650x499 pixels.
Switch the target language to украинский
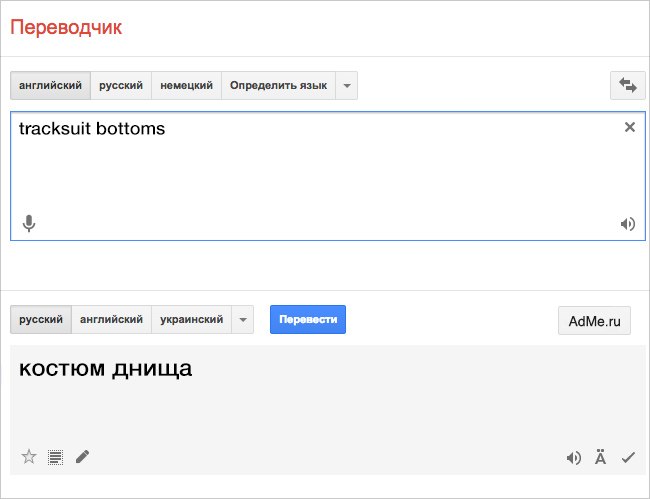tap(191, 320)
